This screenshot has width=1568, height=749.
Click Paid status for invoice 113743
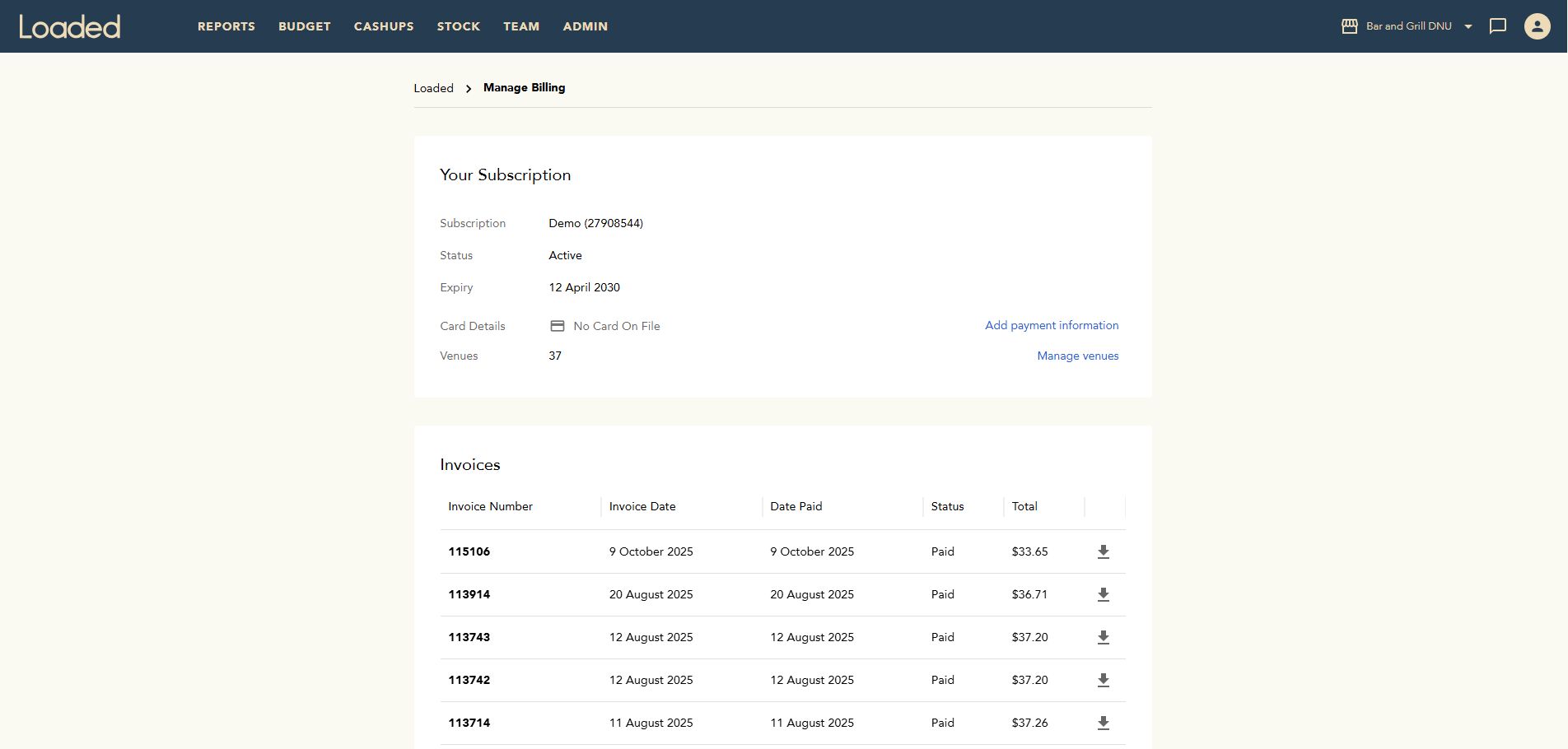tap(942, 637)
